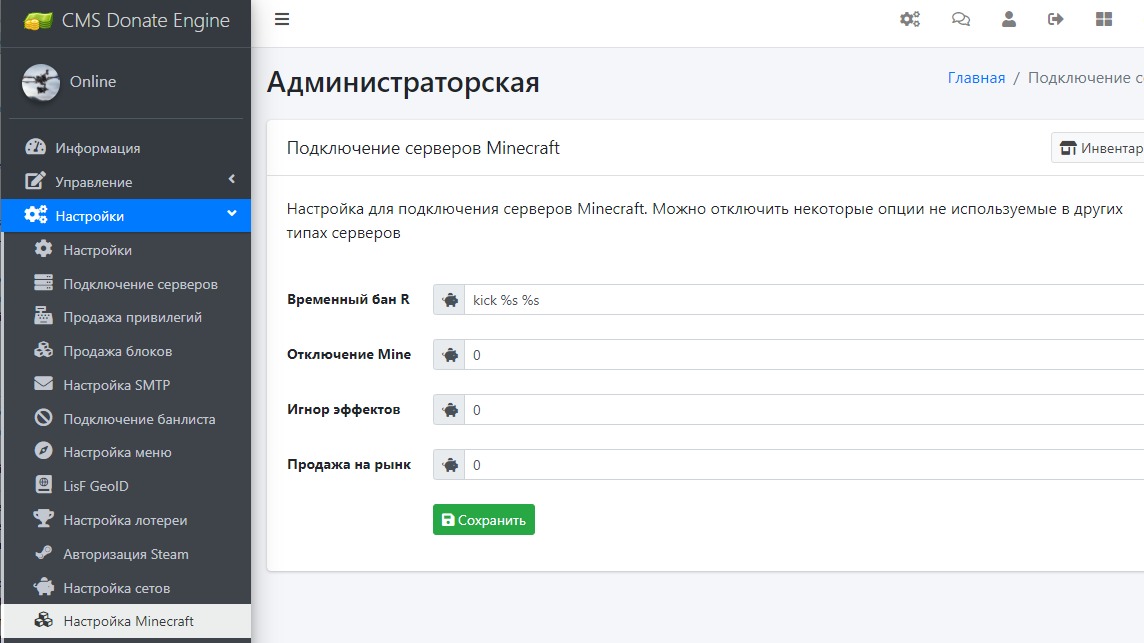Click the user profile icon

(x=1009, y=19)
